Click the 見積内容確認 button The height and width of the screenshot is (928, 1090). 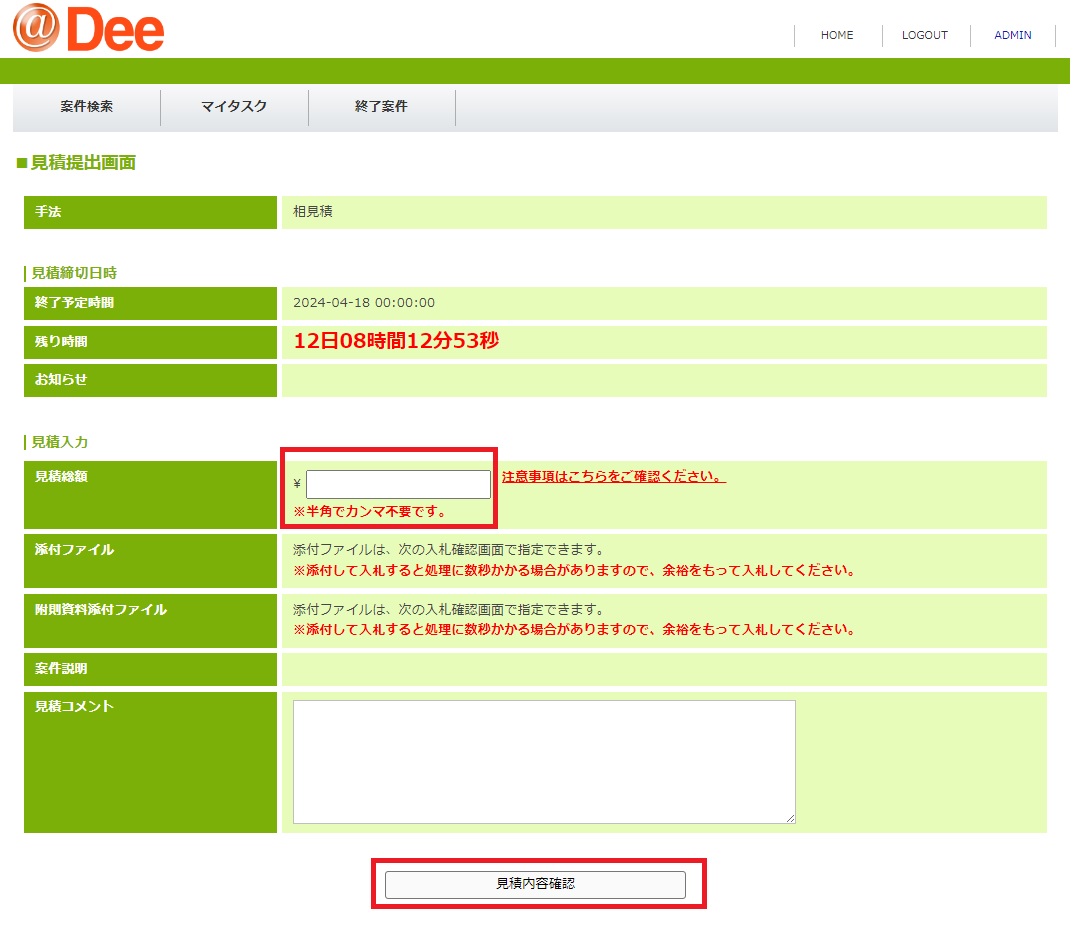tap(535, 884)
